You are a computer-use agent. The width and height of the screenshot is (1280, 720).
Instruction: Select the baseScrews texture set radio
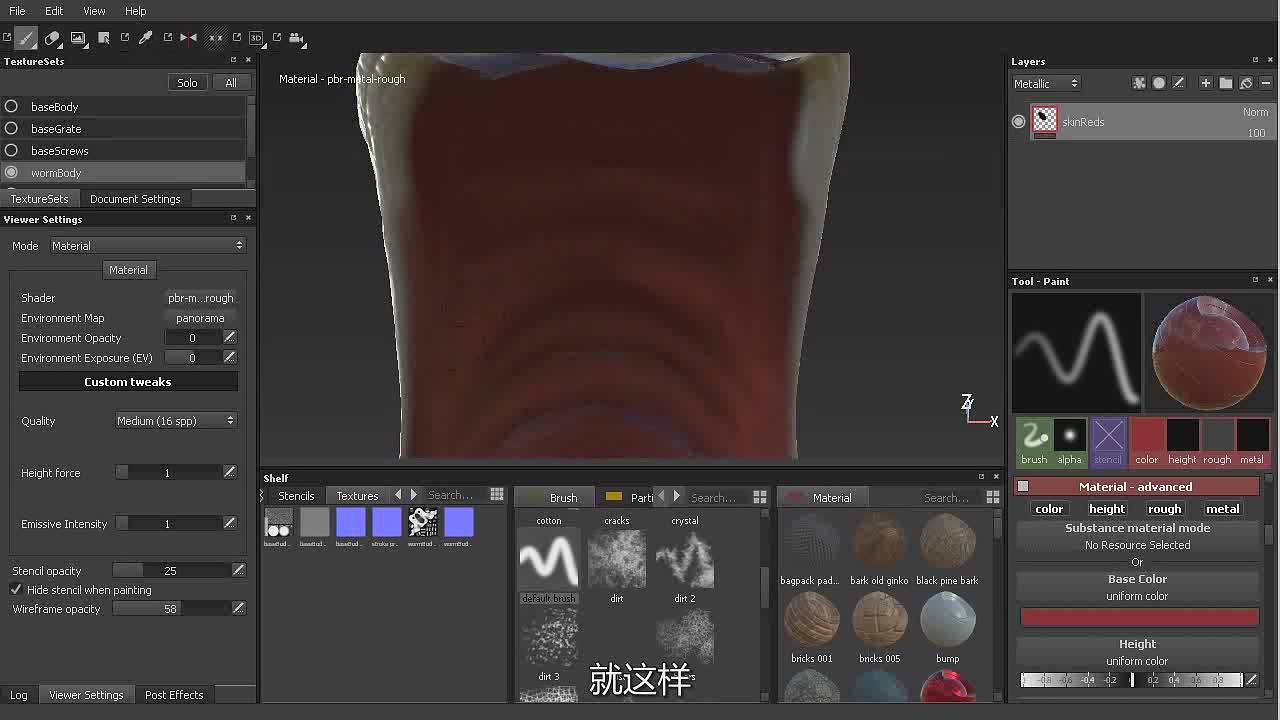[x=11, y=150]
